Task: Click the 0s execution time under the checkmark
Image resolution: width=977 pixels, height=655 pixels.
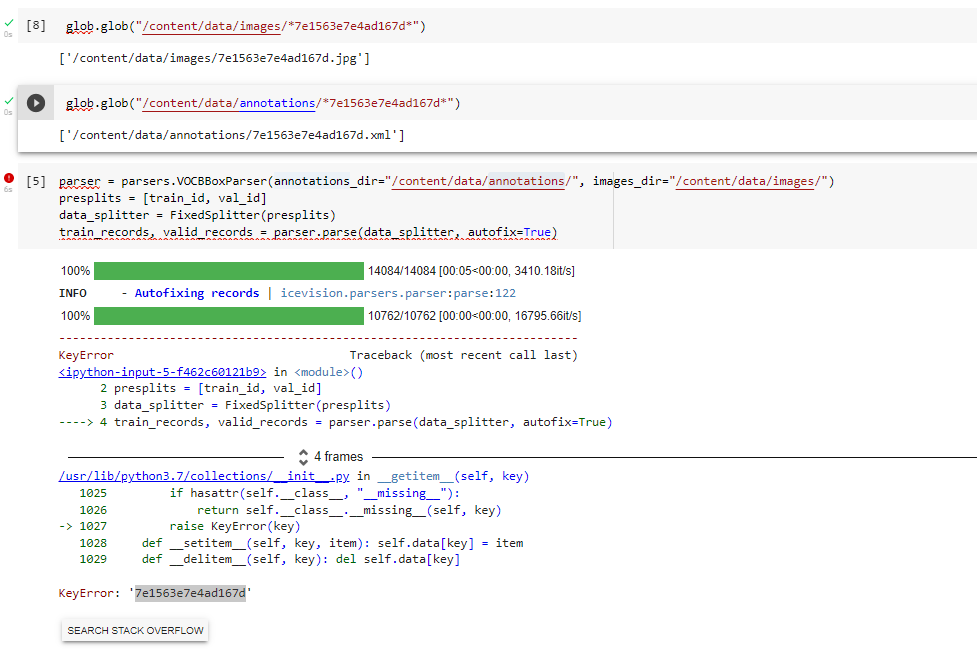Action: point(8,33)
